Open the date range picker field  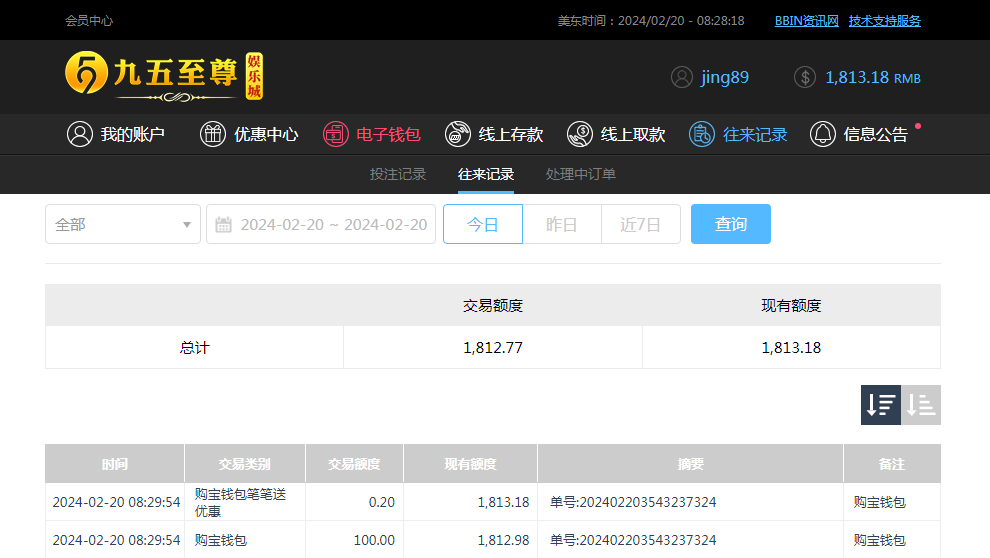click(x=333, y=224)
